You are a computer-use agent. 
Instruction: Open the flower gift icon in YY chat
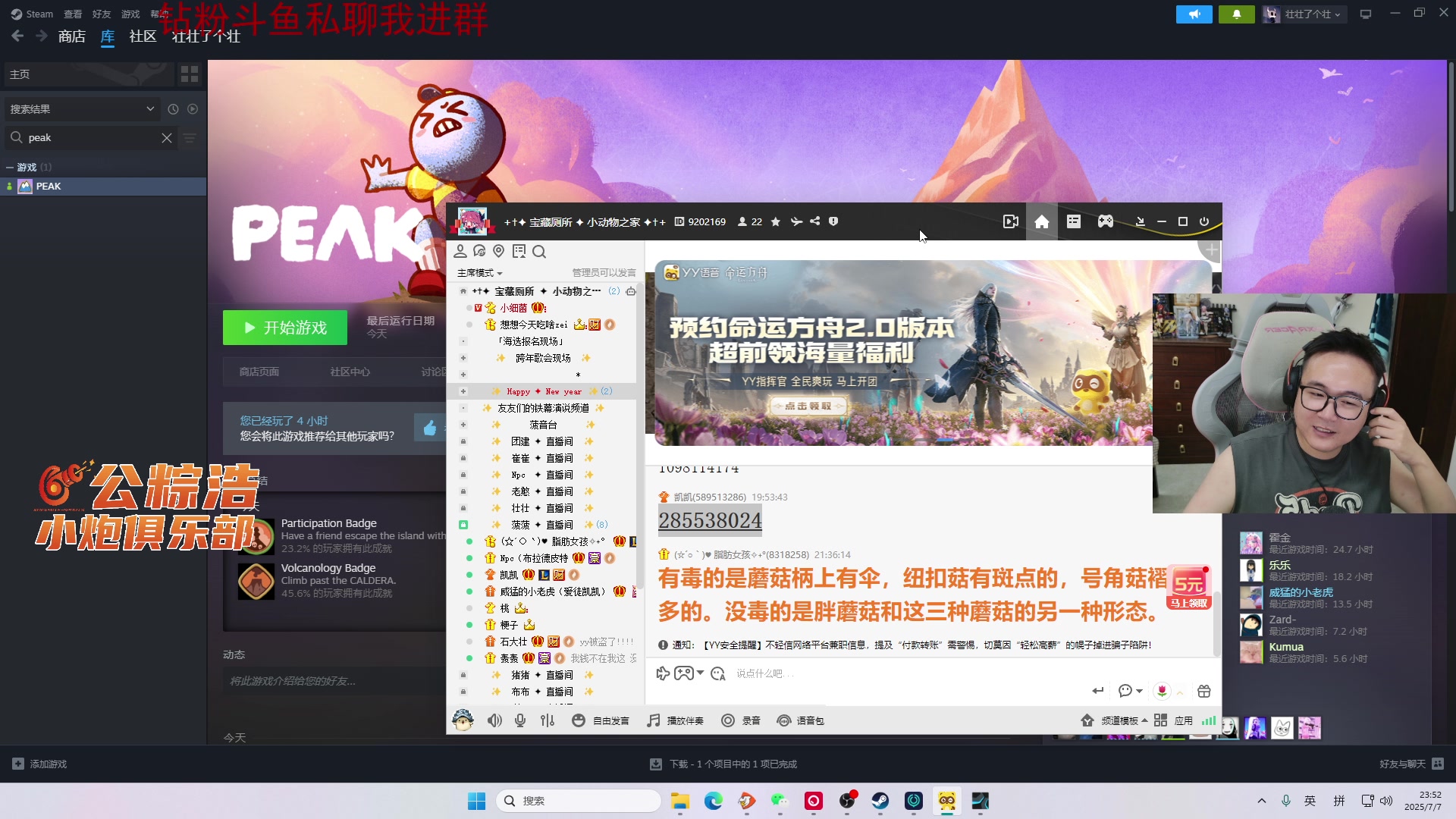pyautogui.click(x=1162, y=691)
